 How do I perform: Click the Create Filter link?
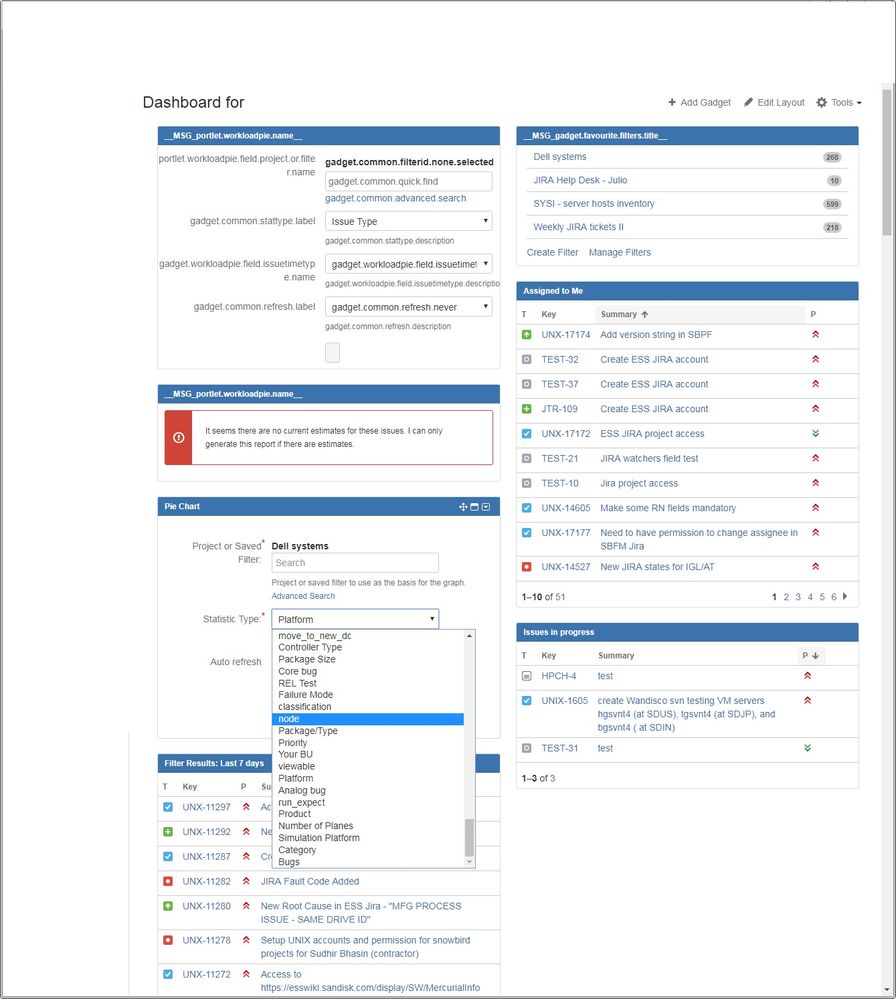(x=552, y=252)
